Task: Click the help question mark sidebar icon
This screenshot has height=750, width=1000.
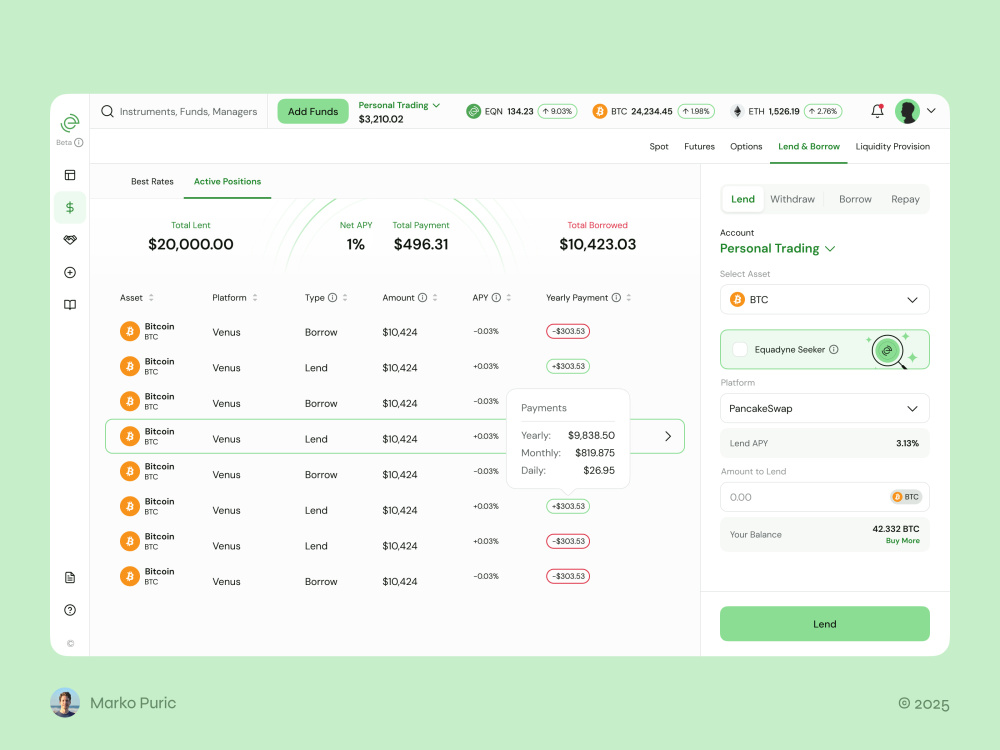Action: [70, 610]
